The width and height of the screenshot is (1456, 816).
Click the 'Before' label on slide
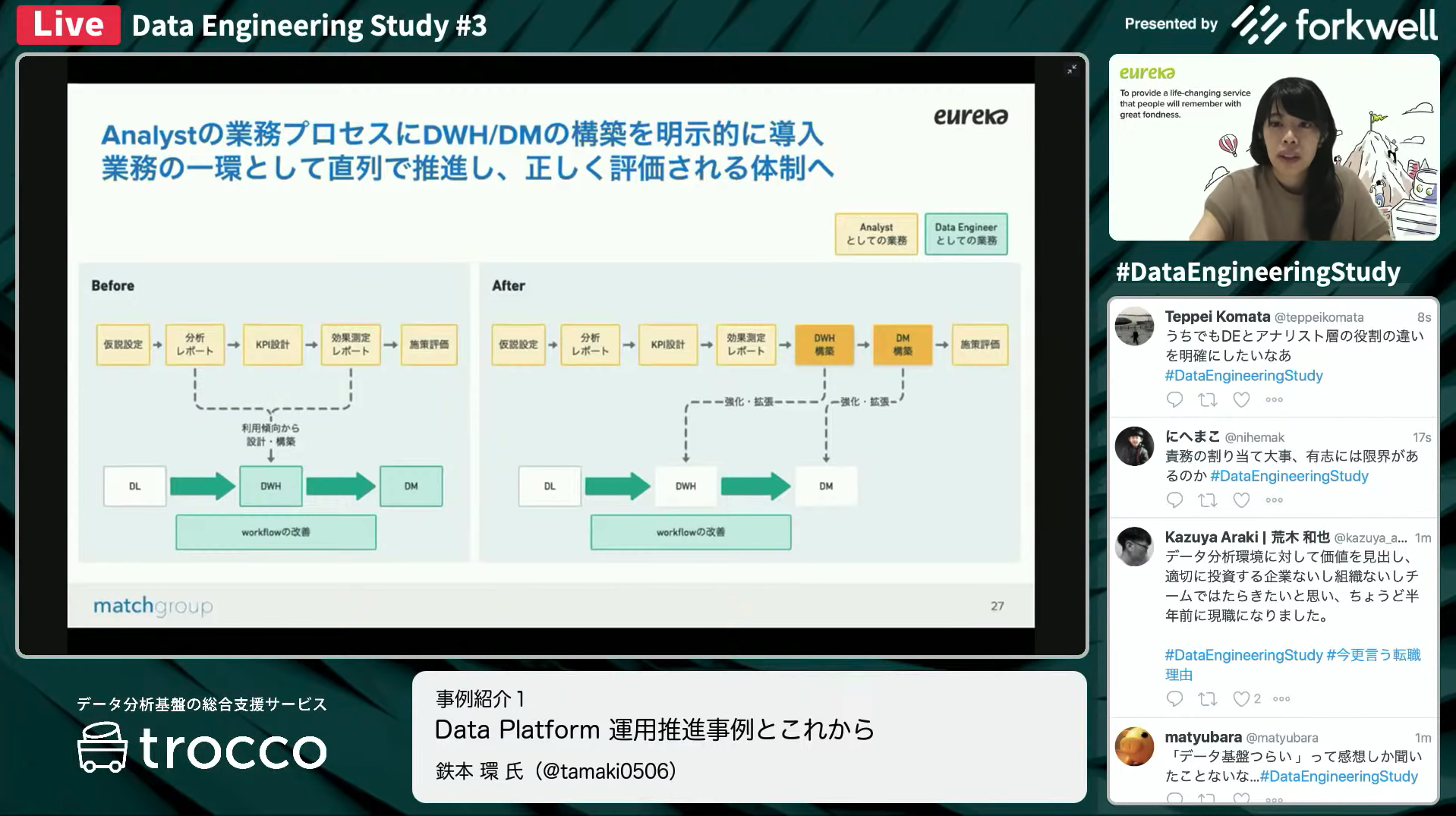click(x=112, y=285)
